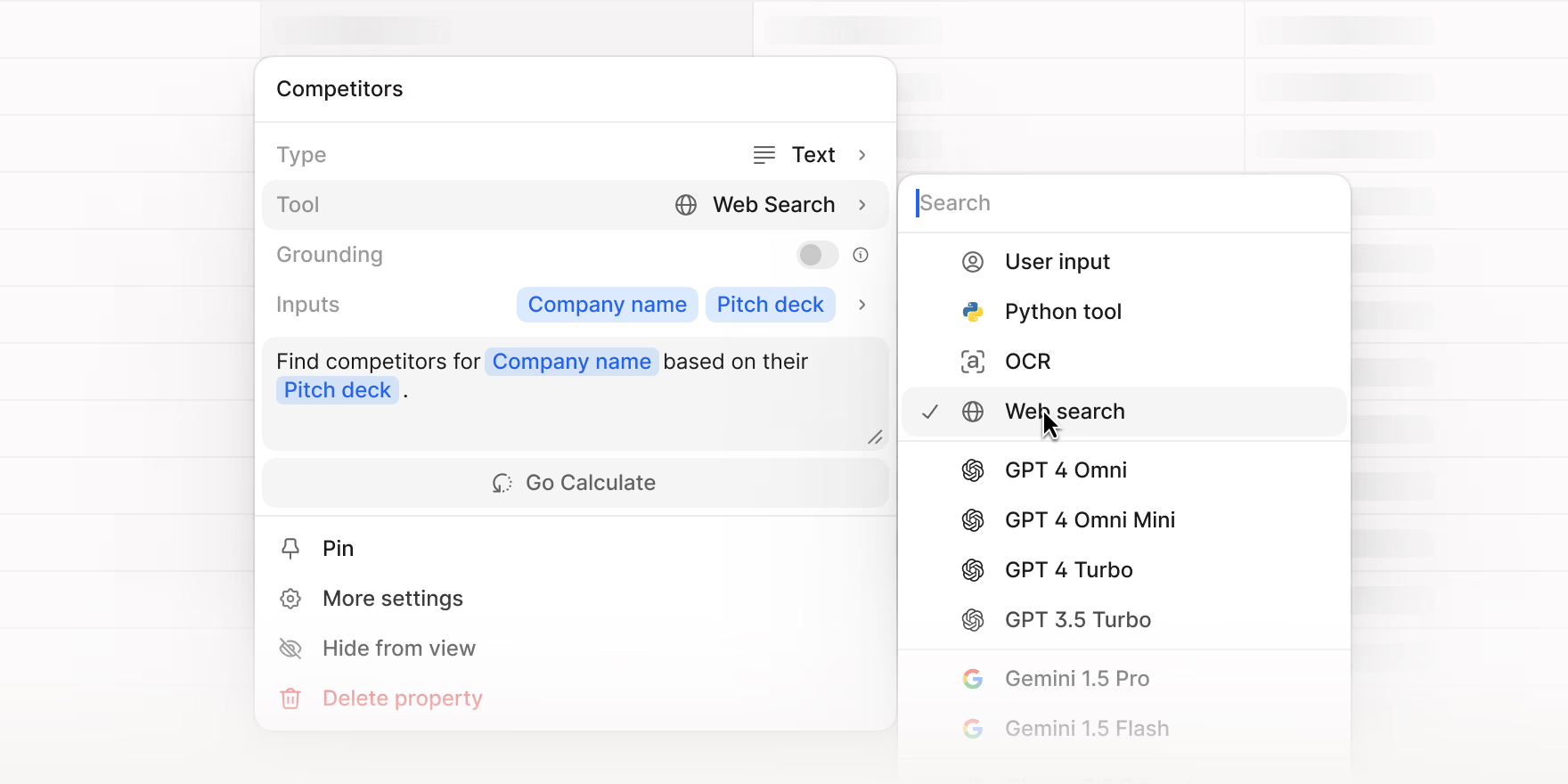Screen dimensions: 1568x784
Task: Click the Hide from view eye icon
Action: pyautogui.click(x=290, y=649)
